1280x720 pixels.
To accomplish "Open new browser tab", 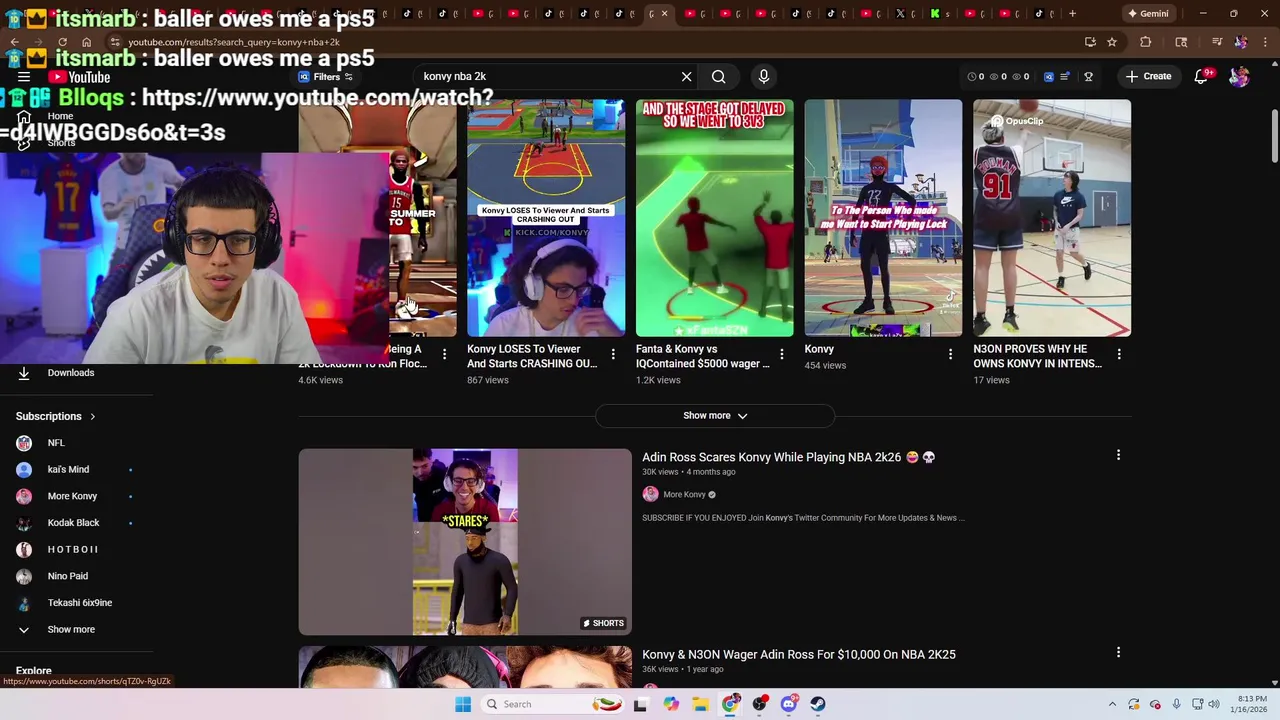I will click(1072, 13).
